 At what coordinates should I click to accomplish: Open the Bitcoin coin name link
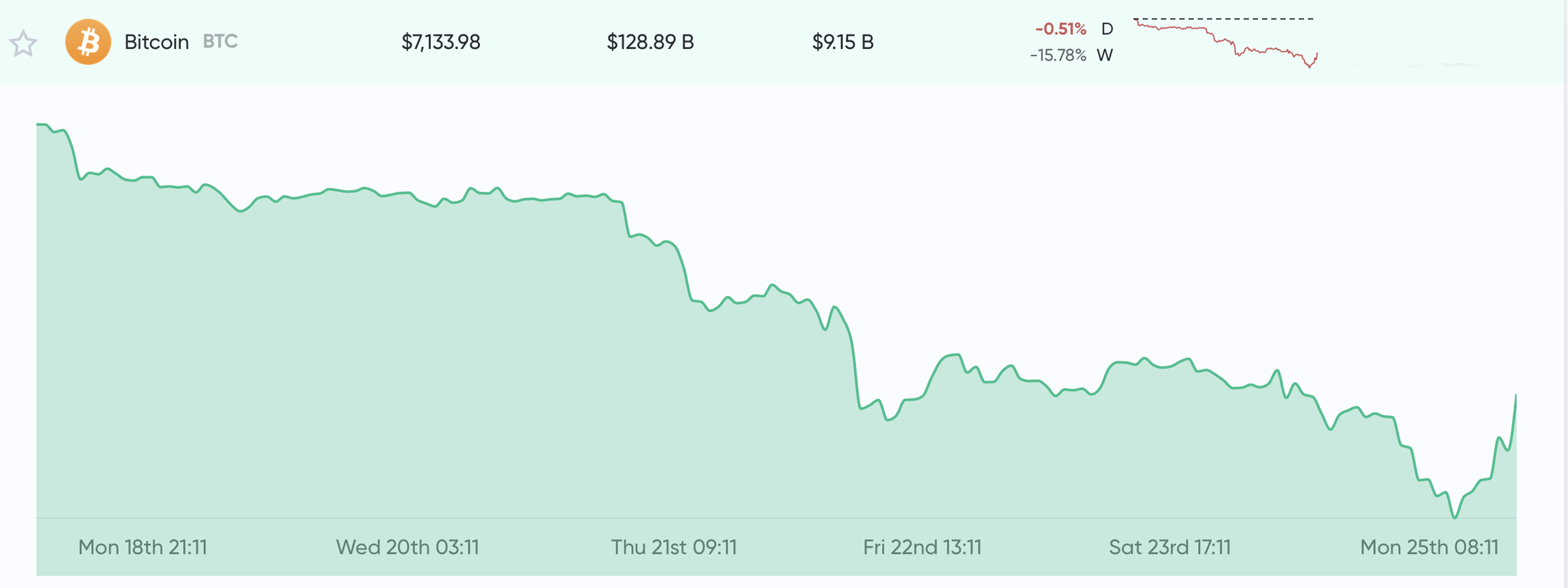pos(156,42)
